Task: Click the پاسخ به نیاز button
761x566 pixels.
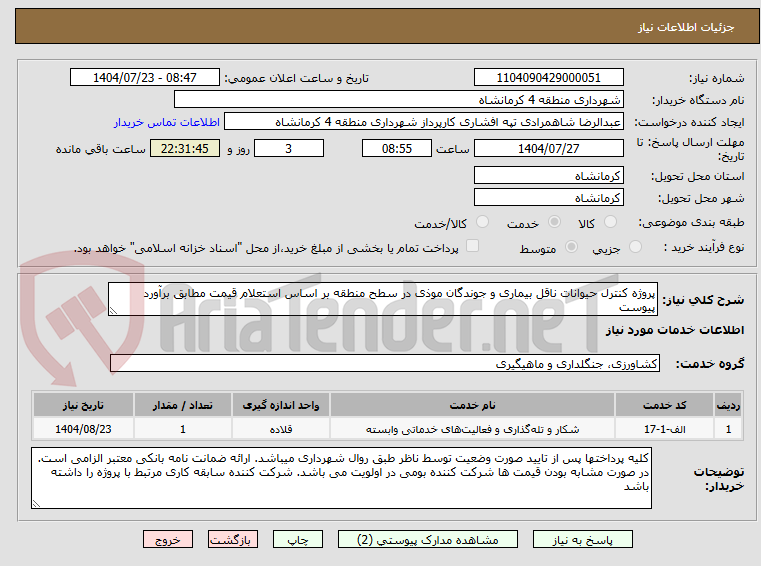Action: [x=582, y=539]
